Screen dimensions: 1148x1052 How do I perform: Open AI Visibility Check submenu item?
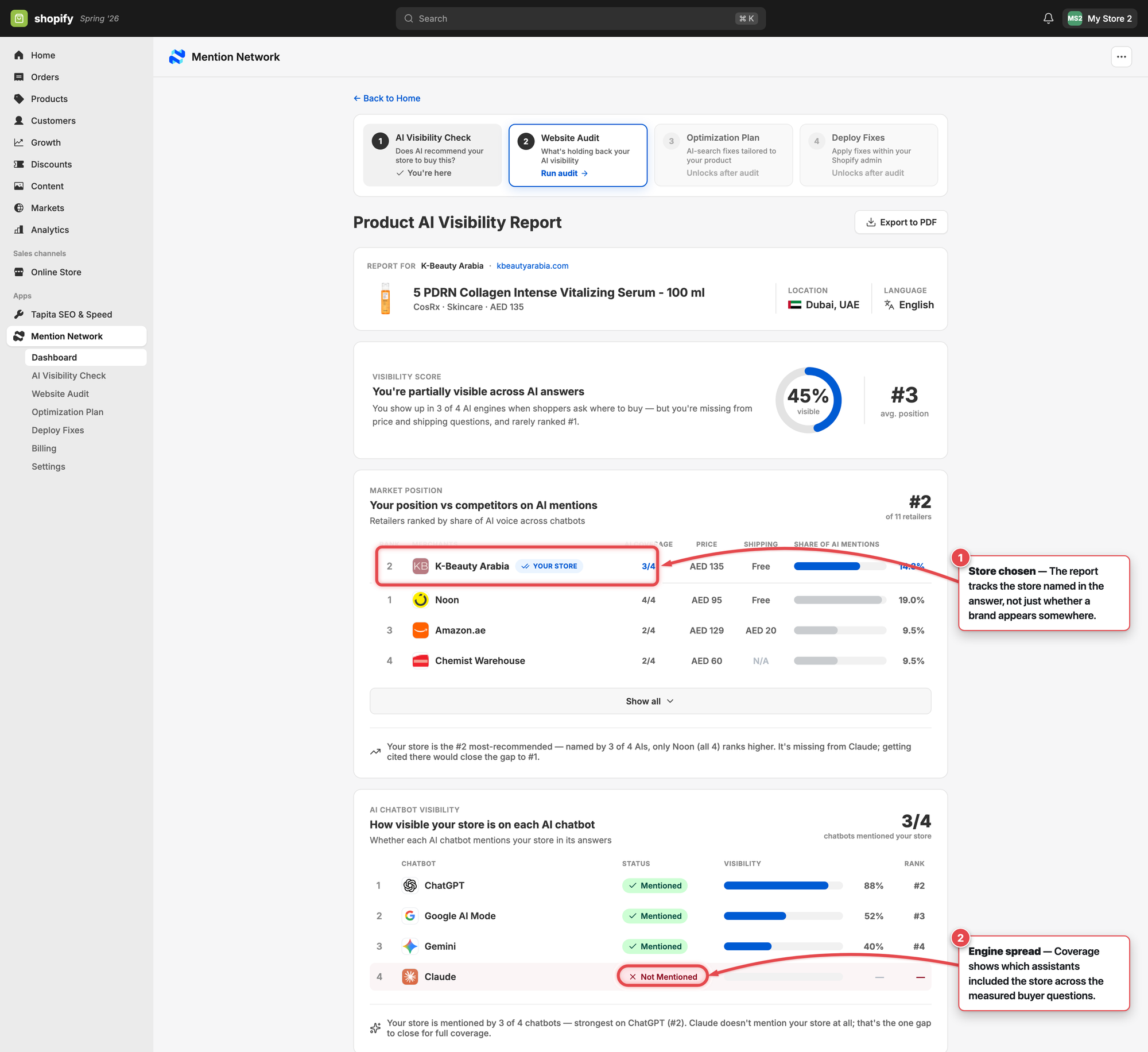coord(69,376)
